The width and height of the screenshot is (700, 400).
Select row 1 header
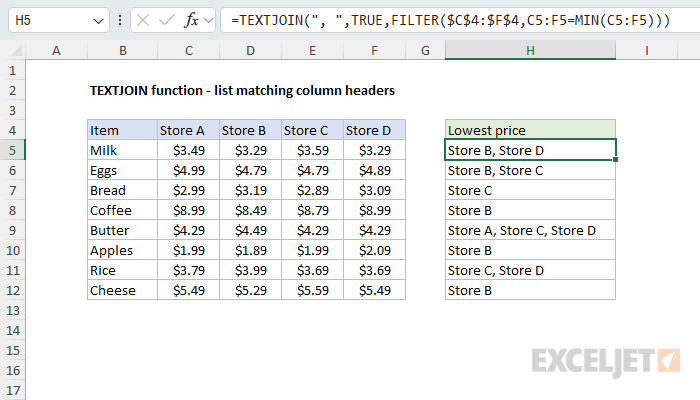pyautogui.click(x=12, y=71)
